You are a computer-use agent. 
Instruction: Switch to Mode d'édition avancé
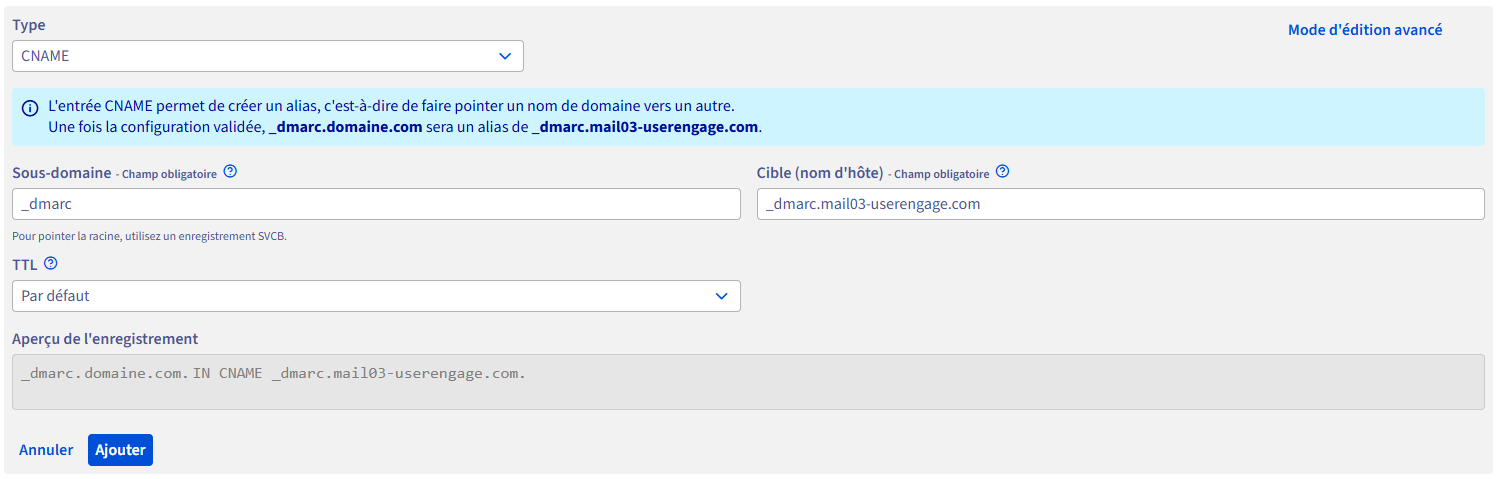point(1364,30)
